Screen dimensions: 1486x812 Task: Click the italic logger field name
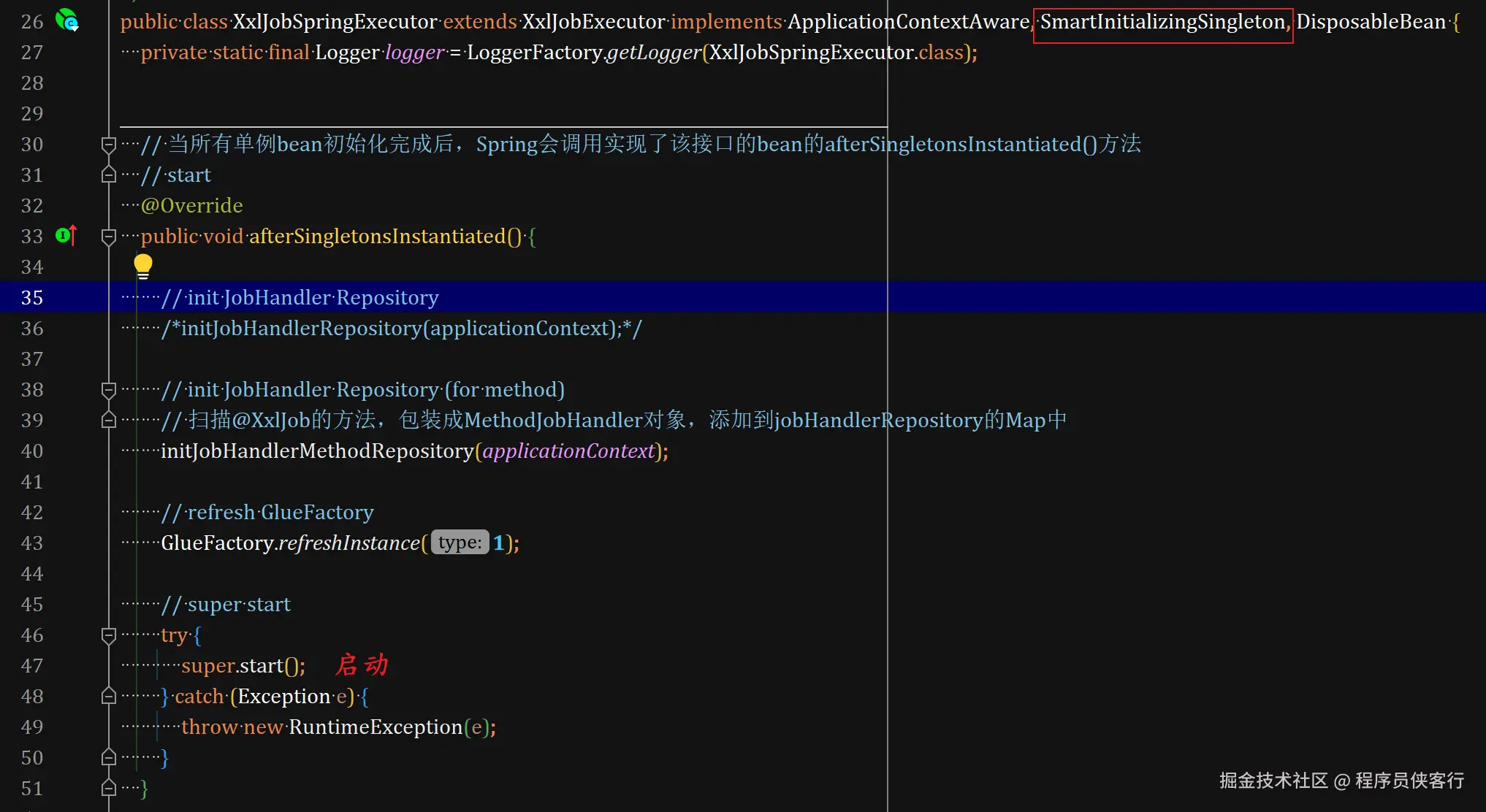(x=414, y=53)
